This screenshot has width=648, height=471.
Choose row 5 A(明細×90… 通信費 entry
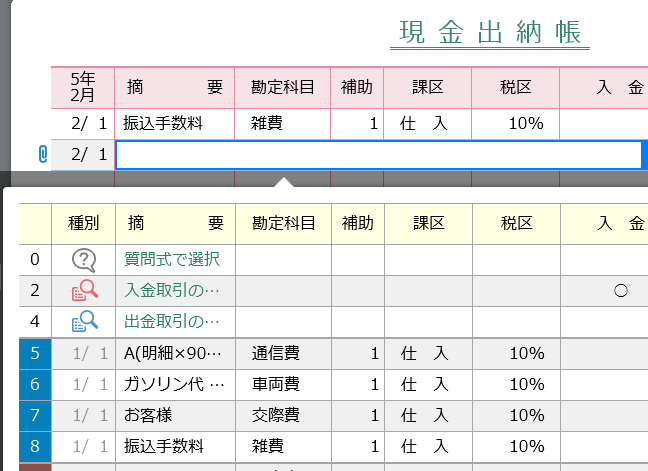coord(334,353)
